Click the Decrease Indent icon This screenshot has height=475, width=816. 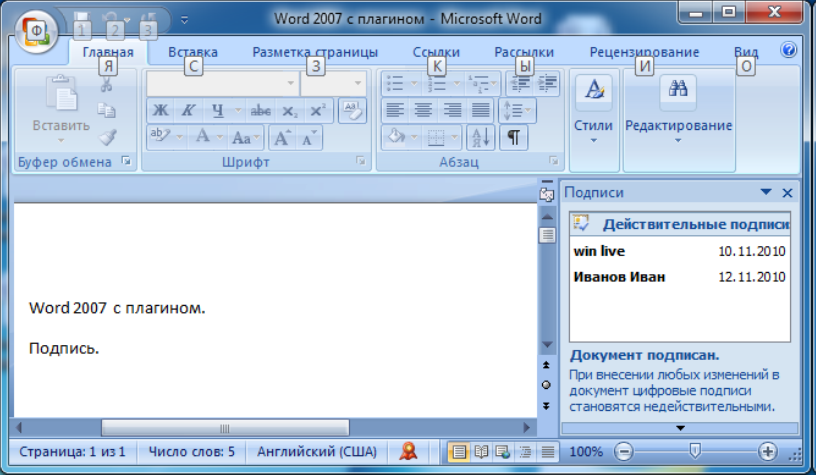click(519, 83)
